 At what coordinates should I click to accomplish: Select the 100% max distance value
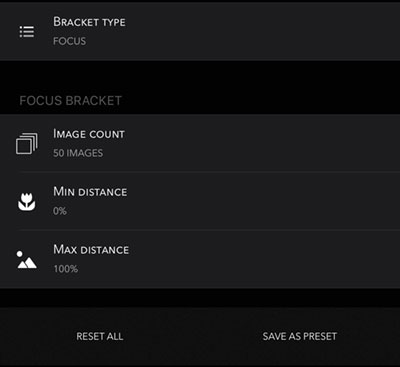tap(66, 269)
